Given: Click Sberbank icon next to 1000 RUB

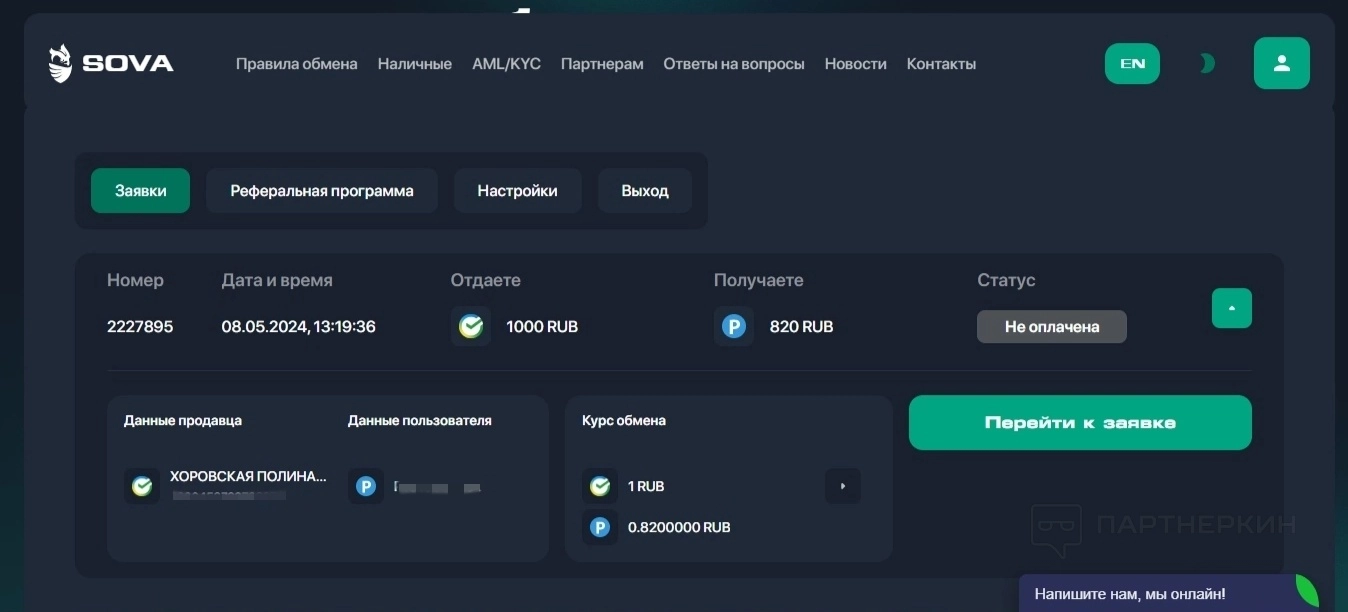Looking at the screenshot, I should point(471,326).
